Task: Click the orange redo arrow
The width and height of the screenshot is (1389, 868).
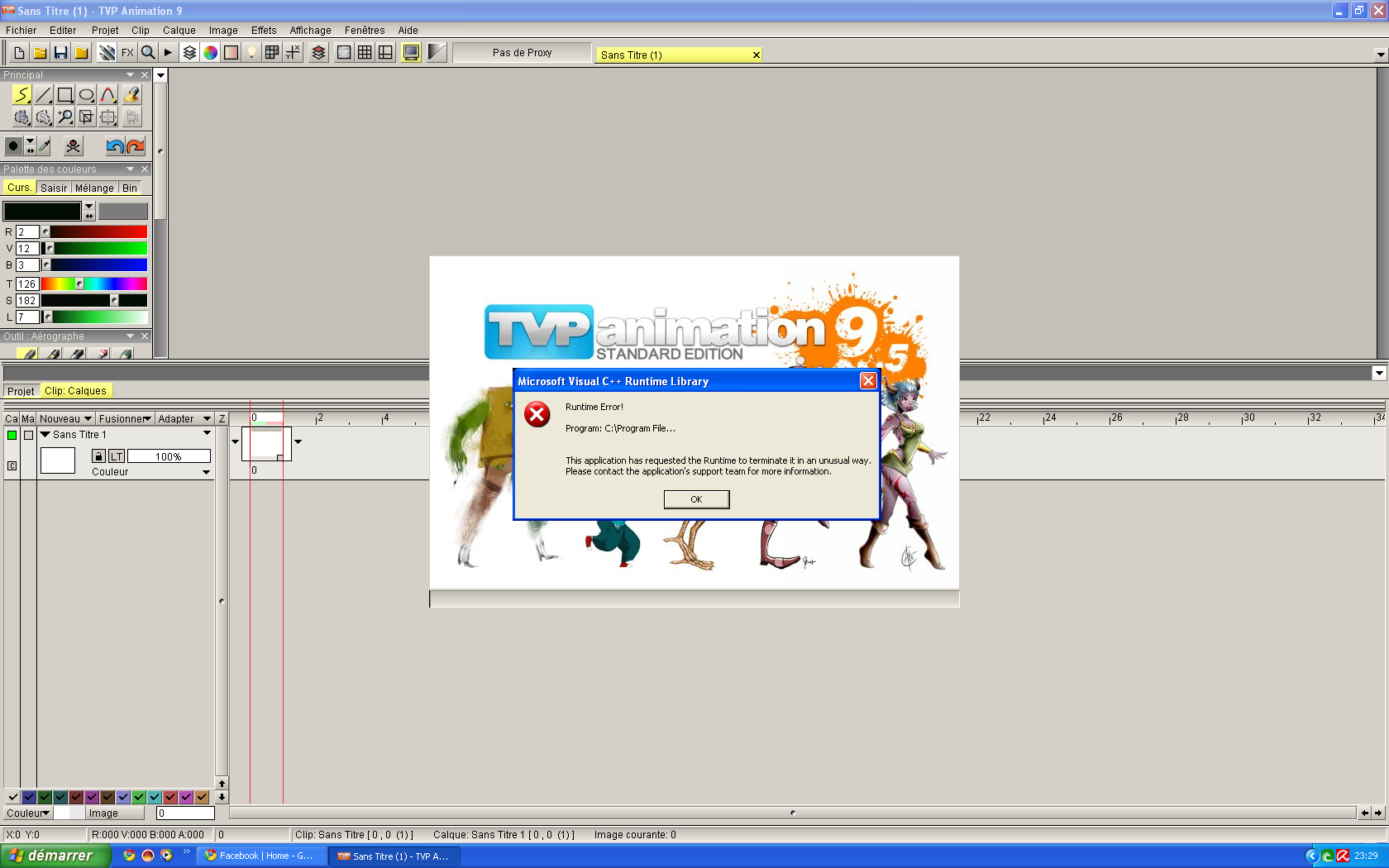Action: [136, 146]
